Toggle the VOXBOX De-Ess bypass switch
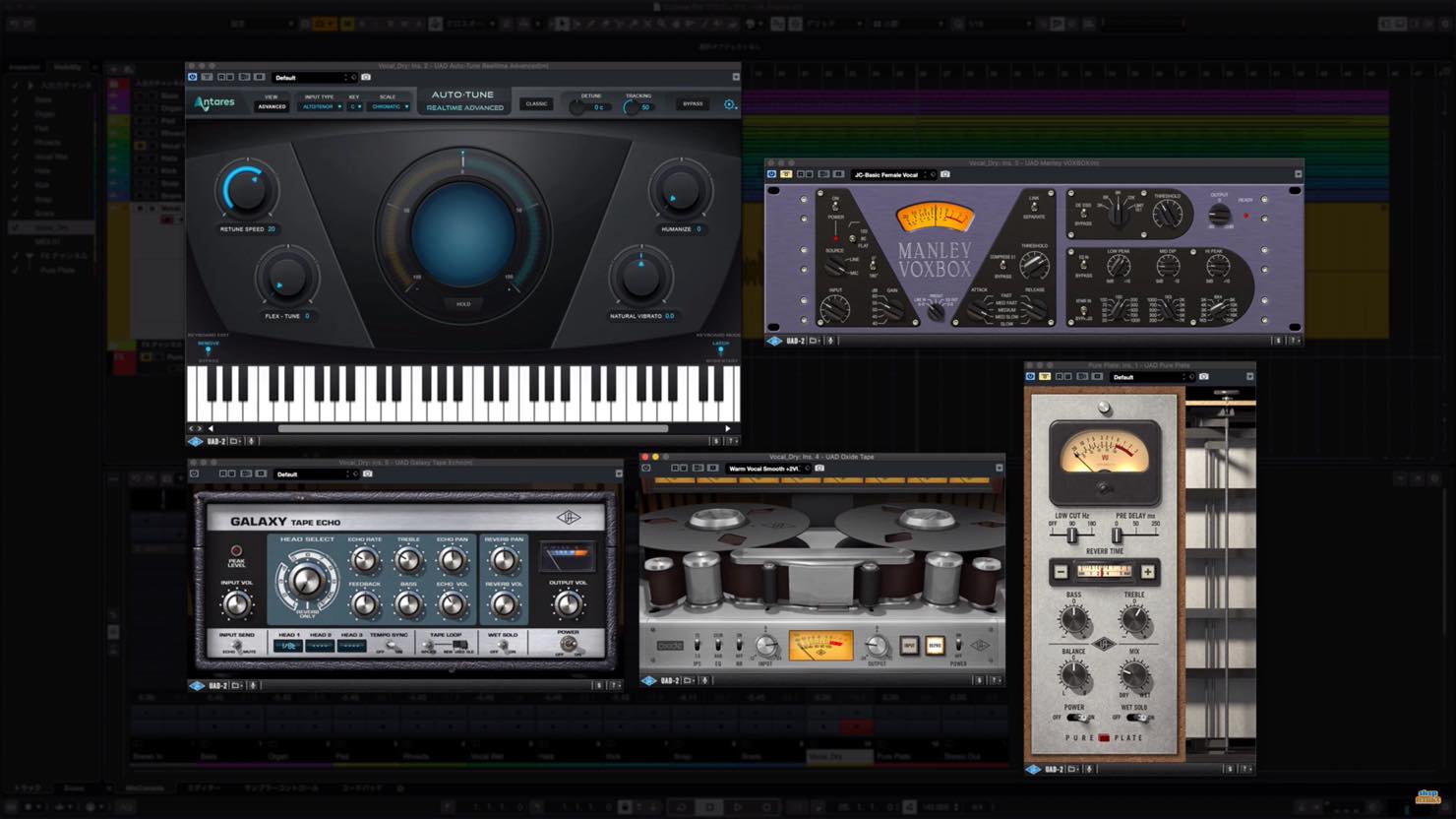The height and width of the screenshot is (819, 1456). click(1082, 216)
